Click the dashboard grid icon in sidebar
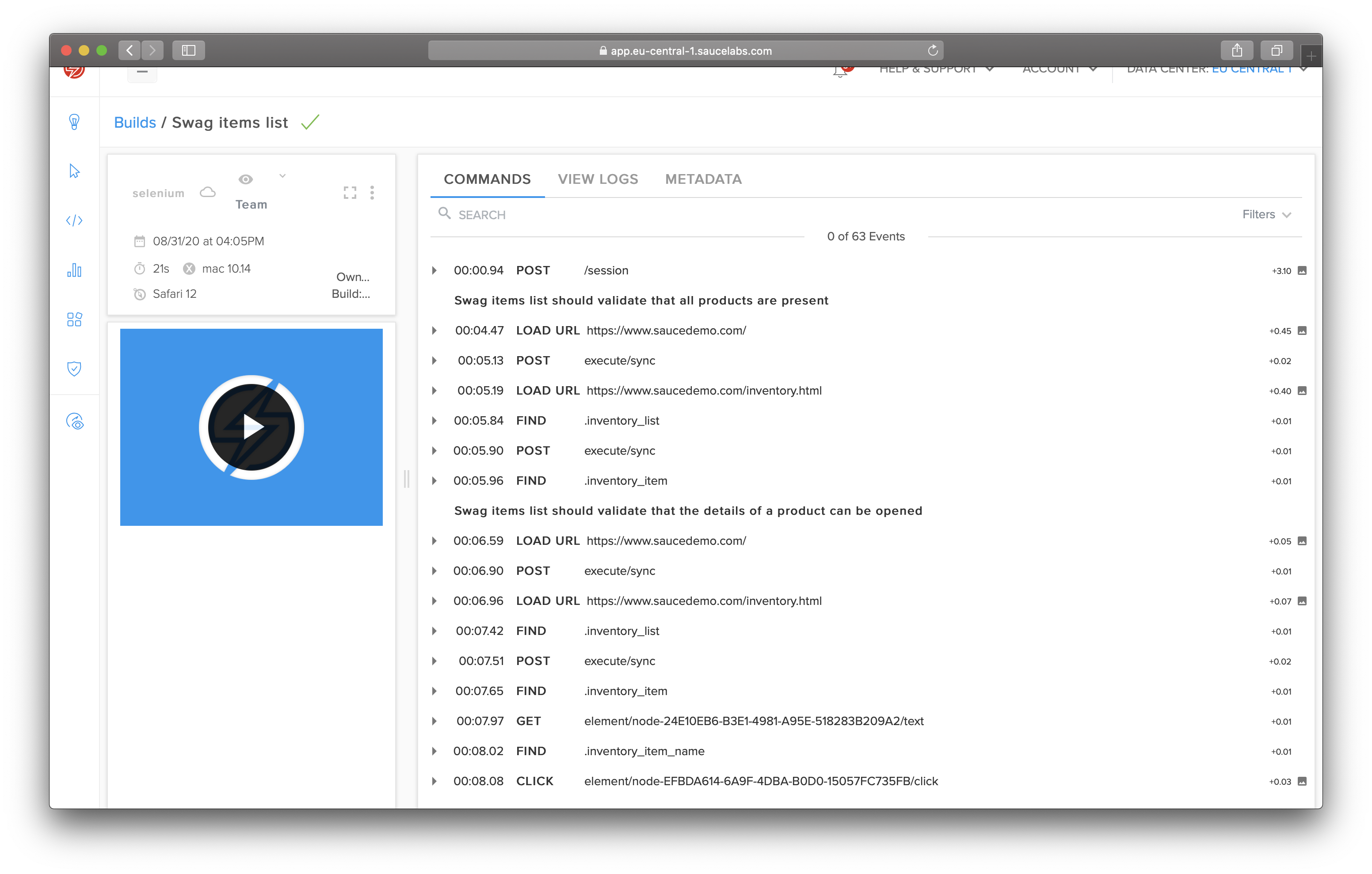1372x874 pixels. 74,319
